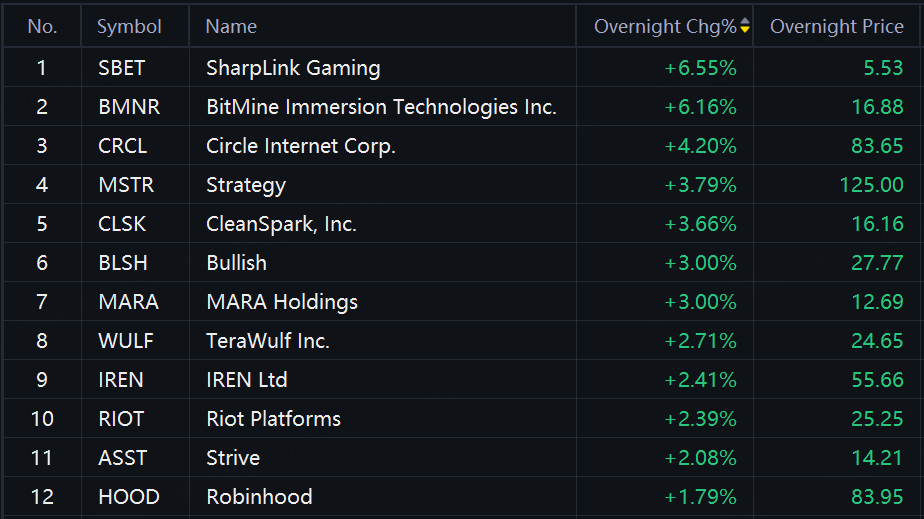Click the Symbol column header

tap(129, 26)
